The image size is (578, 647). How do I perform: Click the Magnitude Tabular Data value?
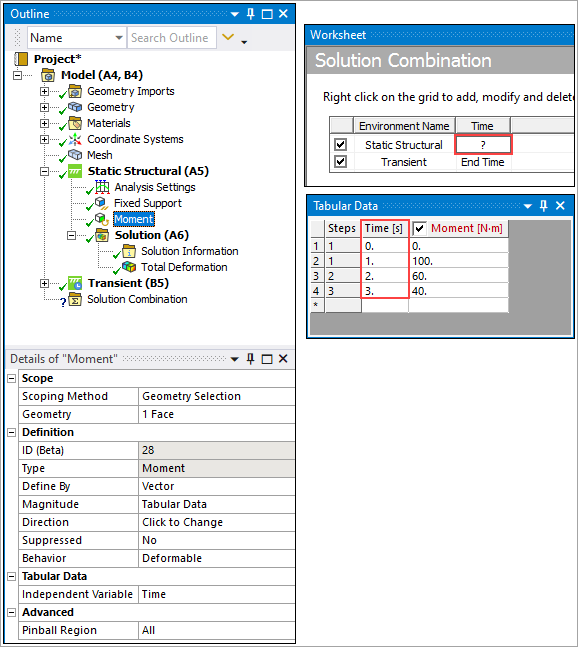click(217, 504)
